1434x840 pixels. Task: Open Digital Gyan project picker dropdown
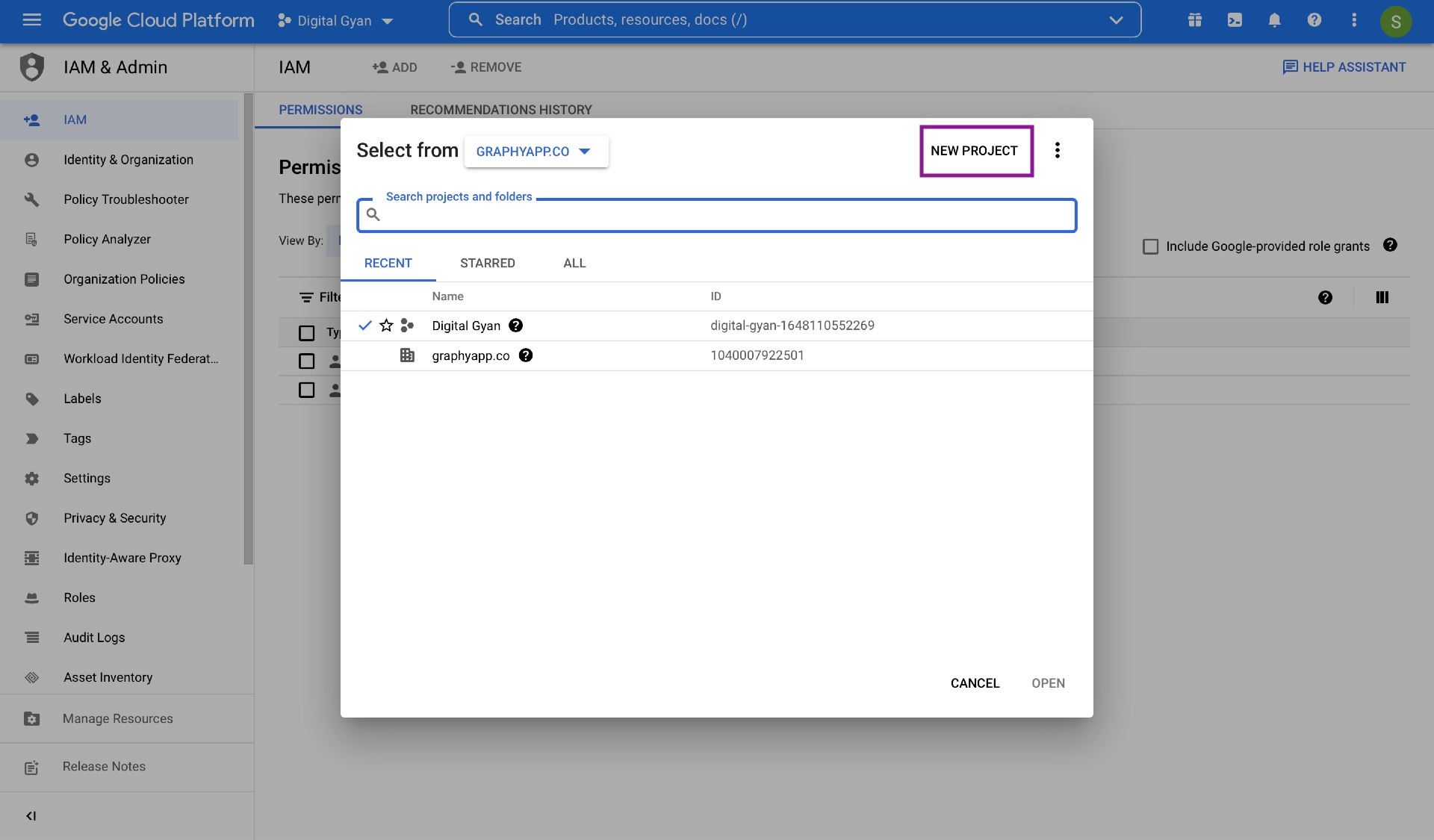coord(335,21)
